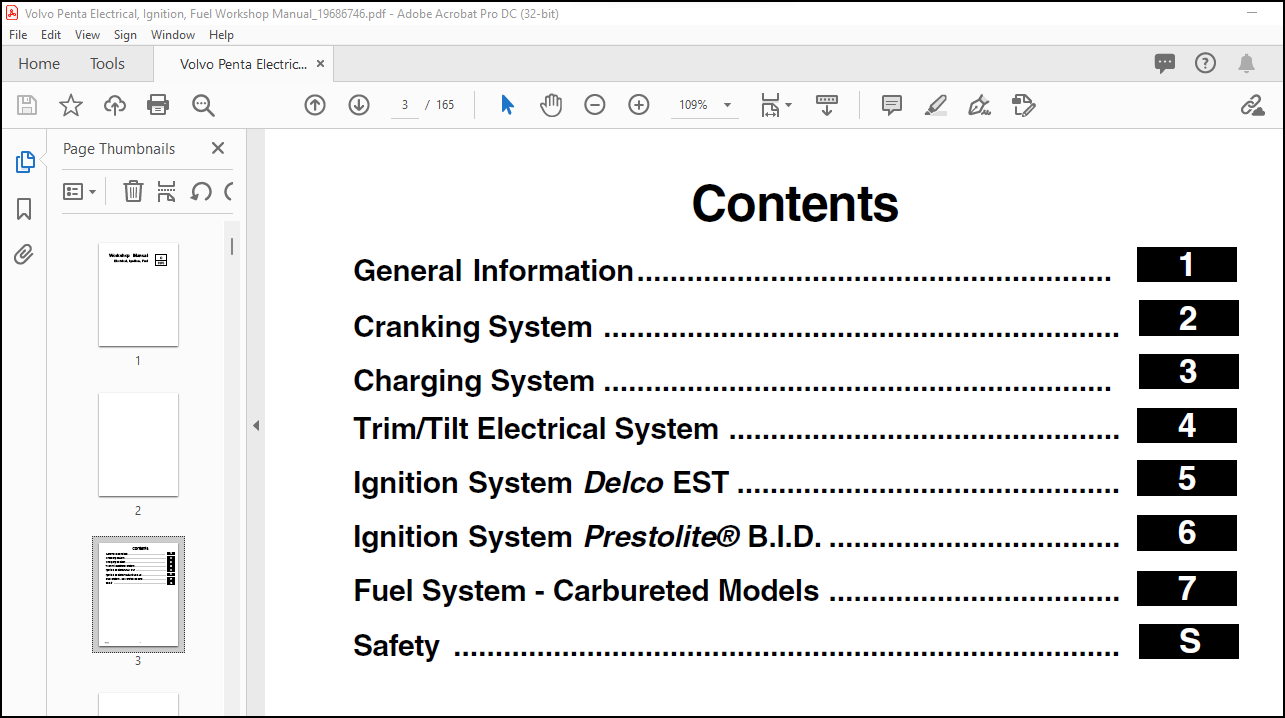The width and height of the screenshot is (1285, 718).
Task: Open the Bookmarks pane icon
Action: pos(24,209)
